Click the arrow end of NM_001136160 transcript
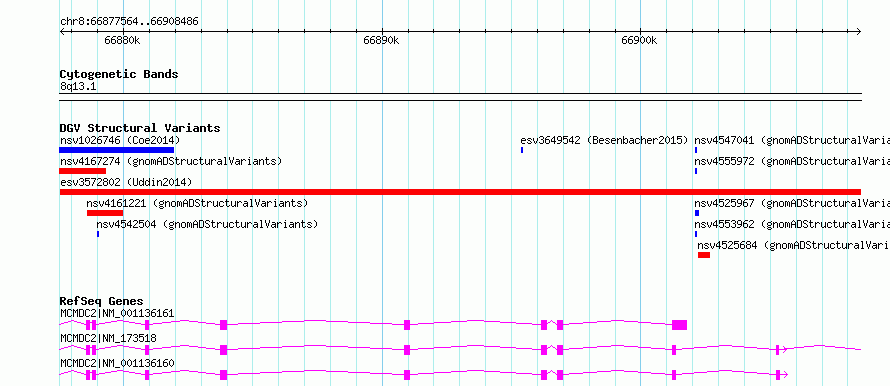Image resolution: width=890 pixels, height=386 pixels. [785, 375]
